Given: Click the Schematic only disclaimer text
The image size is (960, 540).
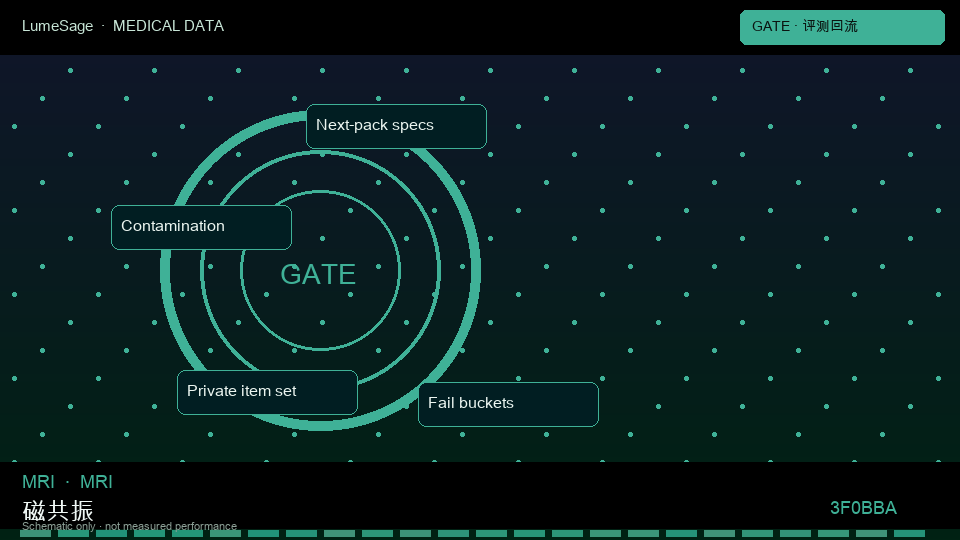Looking at the screenshot, I should [x=59, y=526].
